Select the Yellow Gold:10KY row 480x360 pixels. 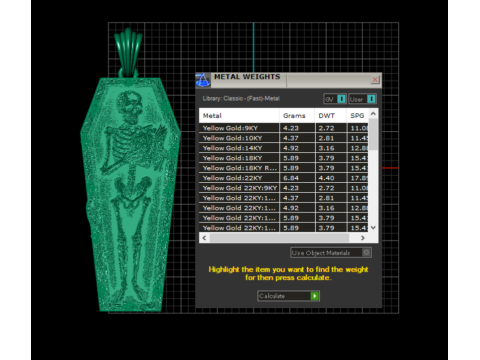click(x=284, y=138)
